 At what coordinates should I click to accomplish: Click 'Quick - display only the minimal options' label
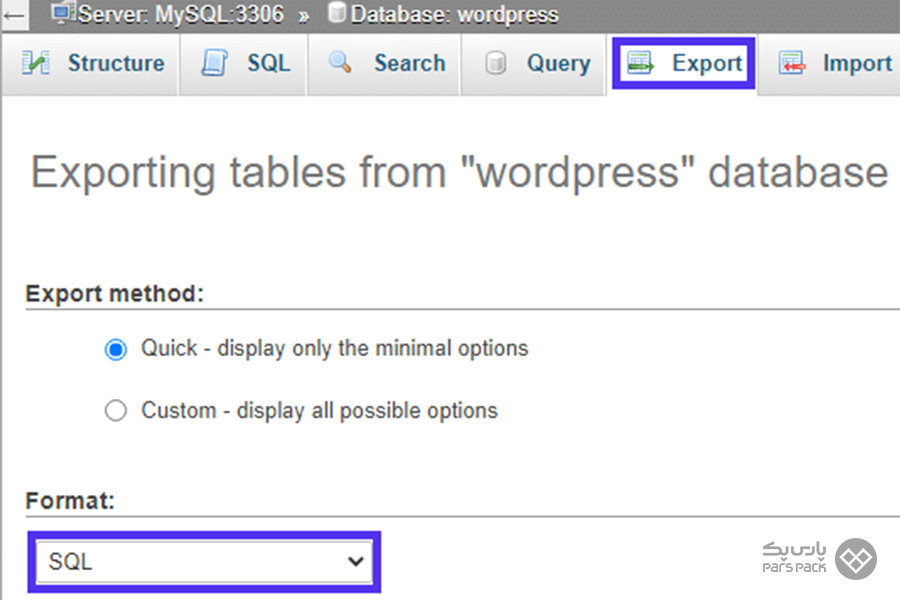point(335,349)
